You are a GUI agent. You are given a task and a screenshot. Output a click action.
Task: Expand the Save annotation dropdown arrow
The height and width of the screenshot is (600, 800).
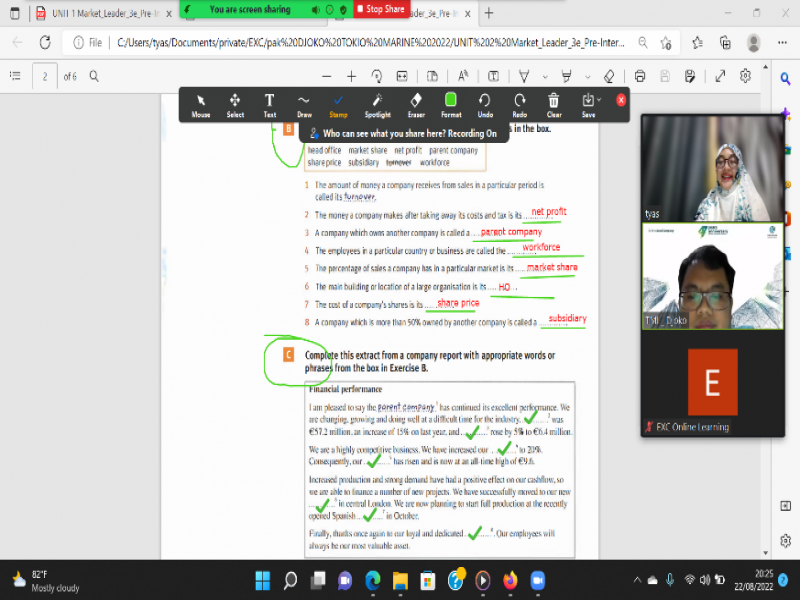coord(599,100)
